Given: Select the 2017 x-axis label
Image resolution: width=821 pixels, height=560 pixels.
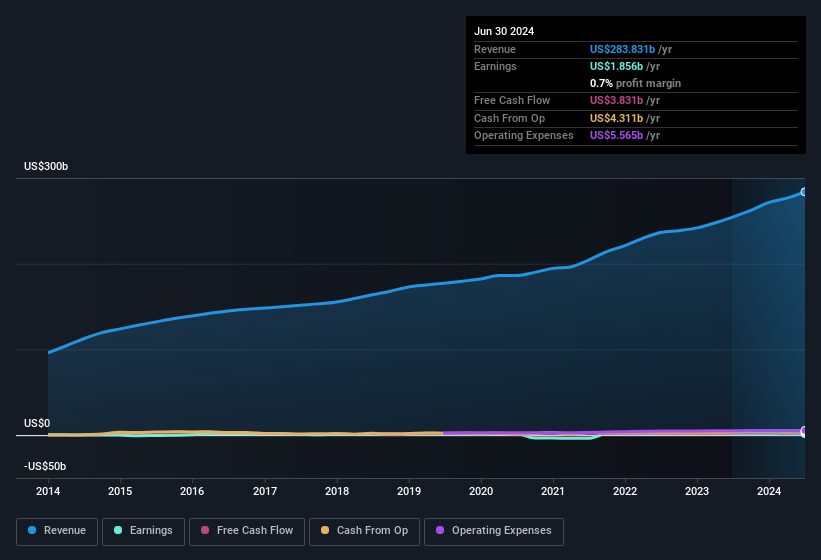Looking at the screenshot, I should 265,491.
